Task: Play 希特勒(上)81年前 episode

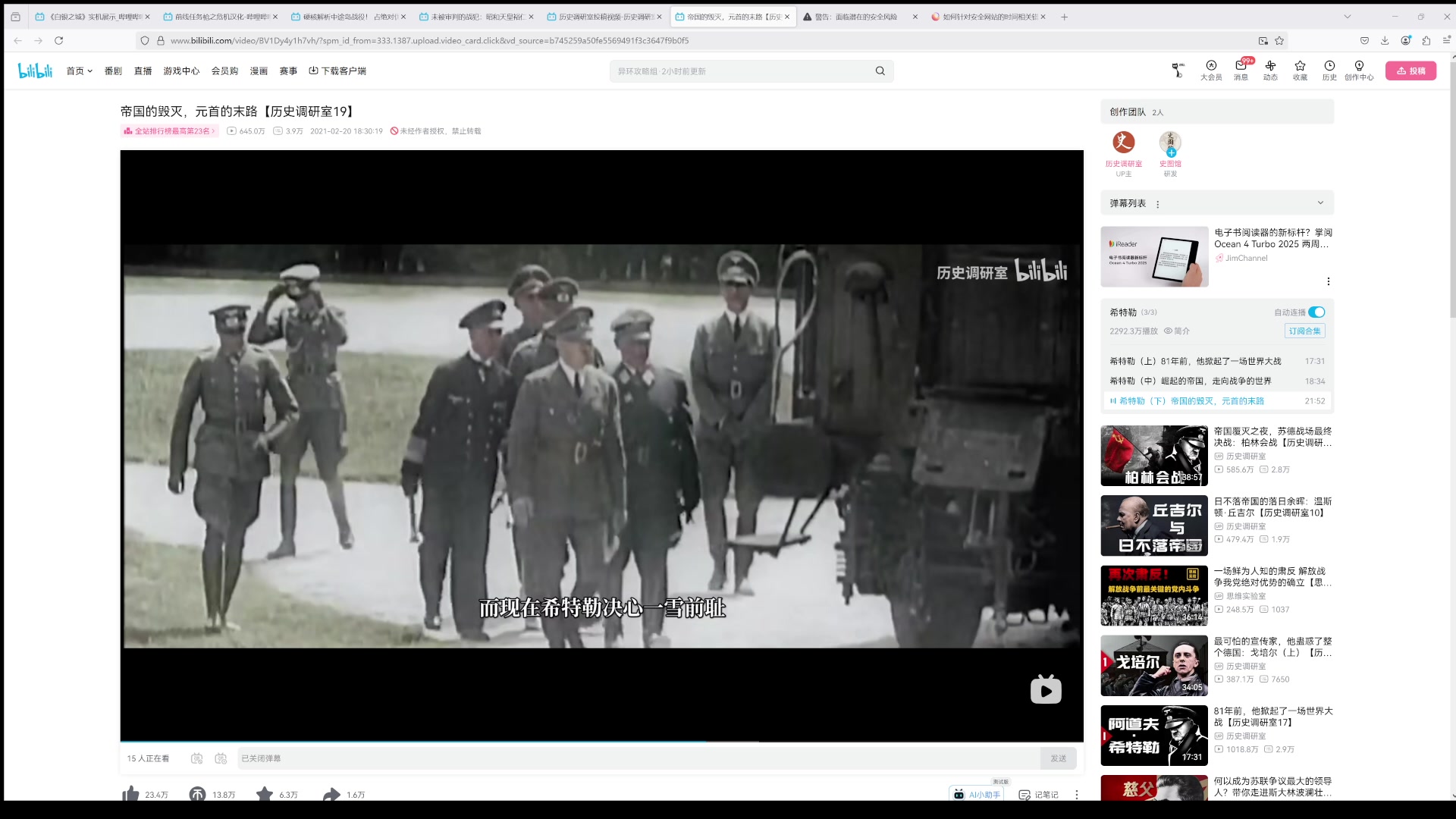Action: [x=1217, y=361]
